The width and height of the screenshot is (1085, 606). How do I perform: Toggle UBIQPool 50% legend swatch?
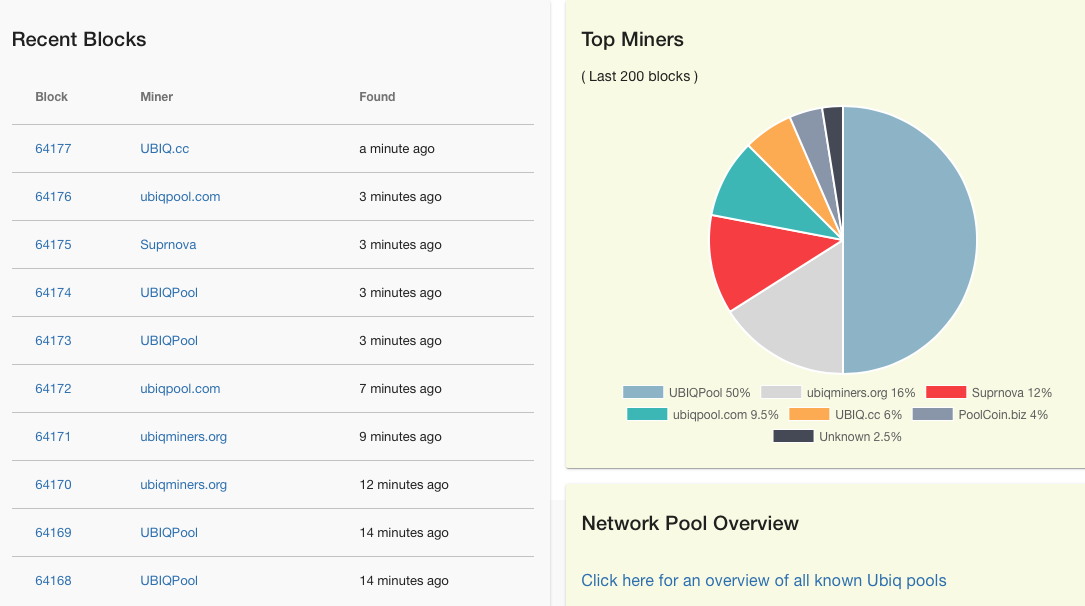pyautogui.click(x=643, y=392)
